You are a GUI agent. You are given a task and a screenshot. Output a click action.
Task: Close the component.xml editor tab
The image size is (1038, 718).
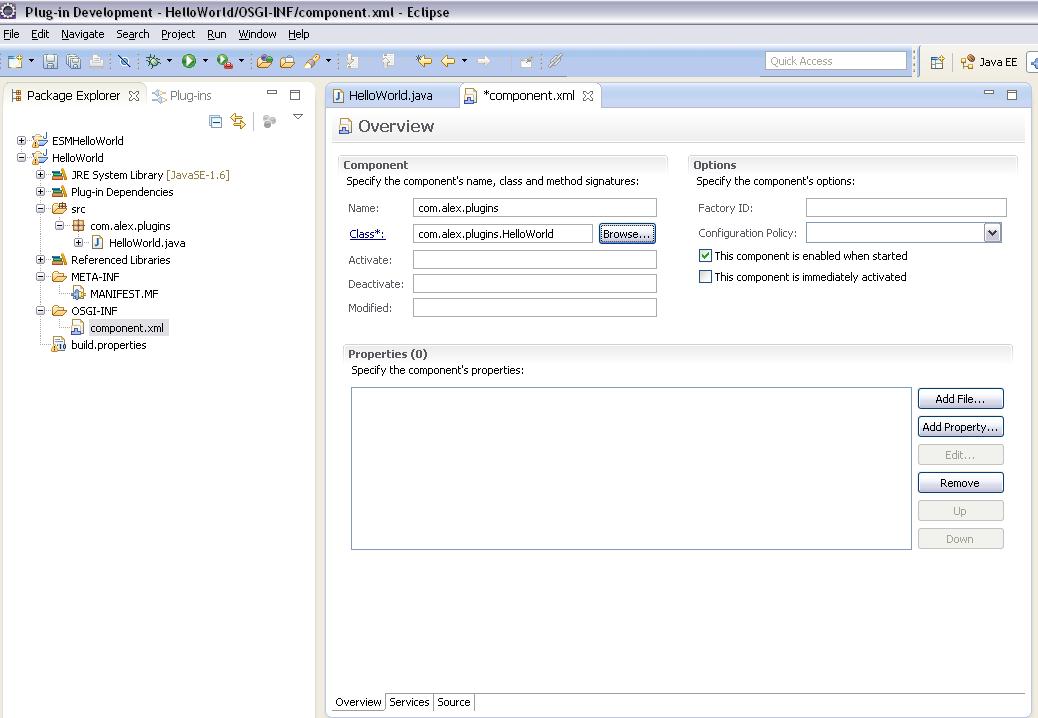(588, 96)
